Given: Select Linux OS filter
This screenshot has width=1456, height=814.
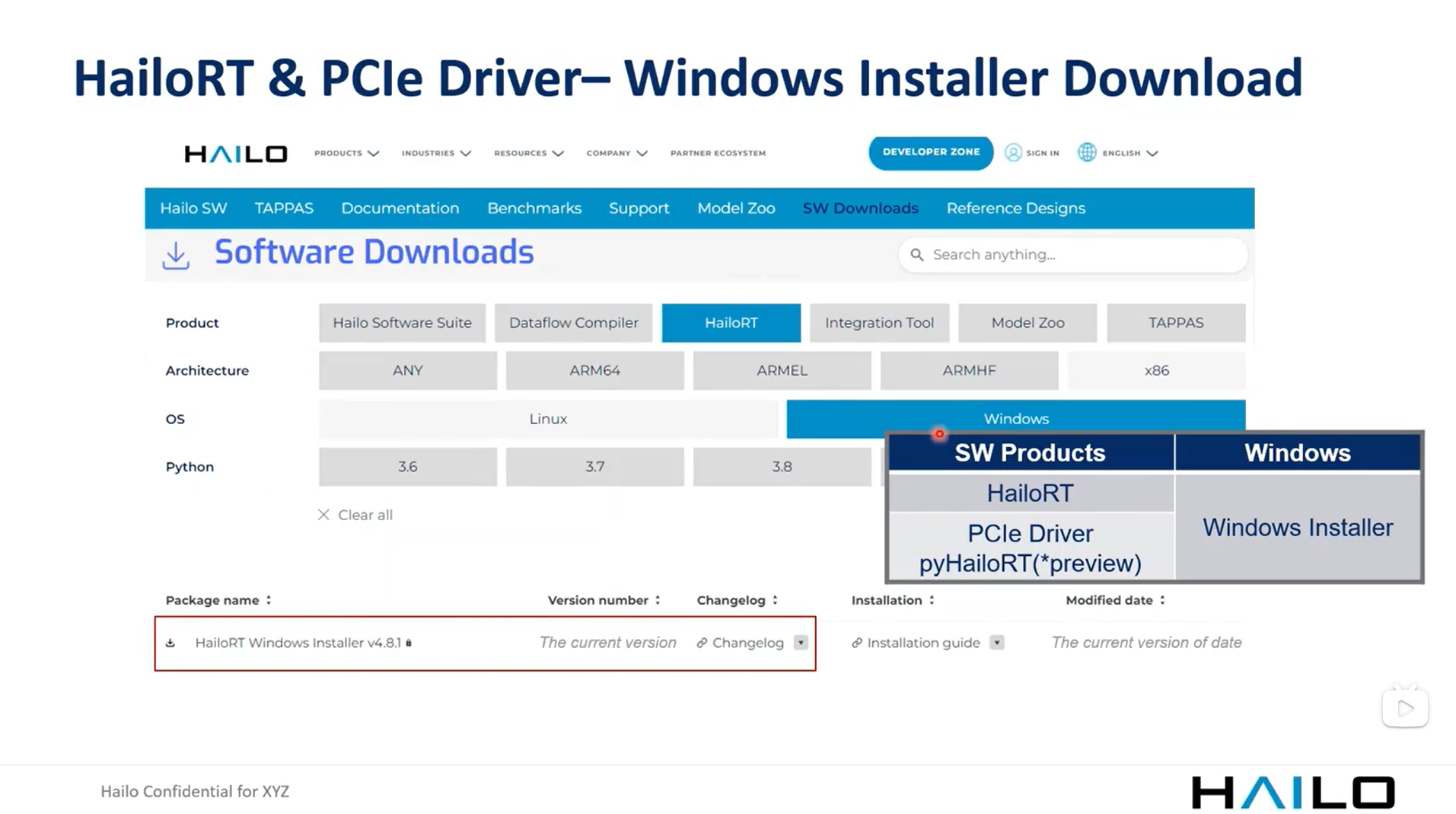Looking at the screenshot, I should [548, 419].
